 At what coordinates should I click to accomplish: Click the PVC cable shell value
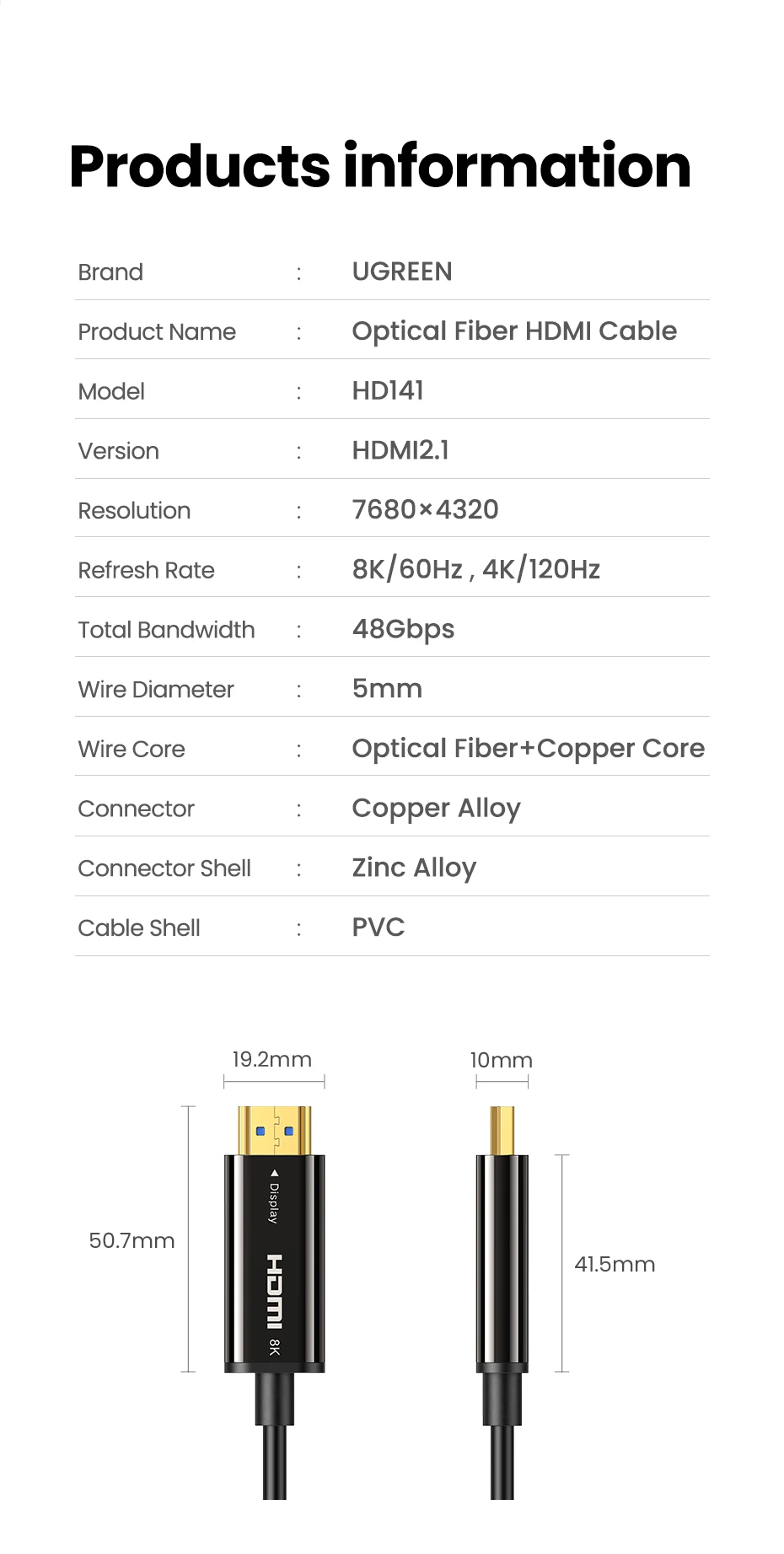(379, 928)
